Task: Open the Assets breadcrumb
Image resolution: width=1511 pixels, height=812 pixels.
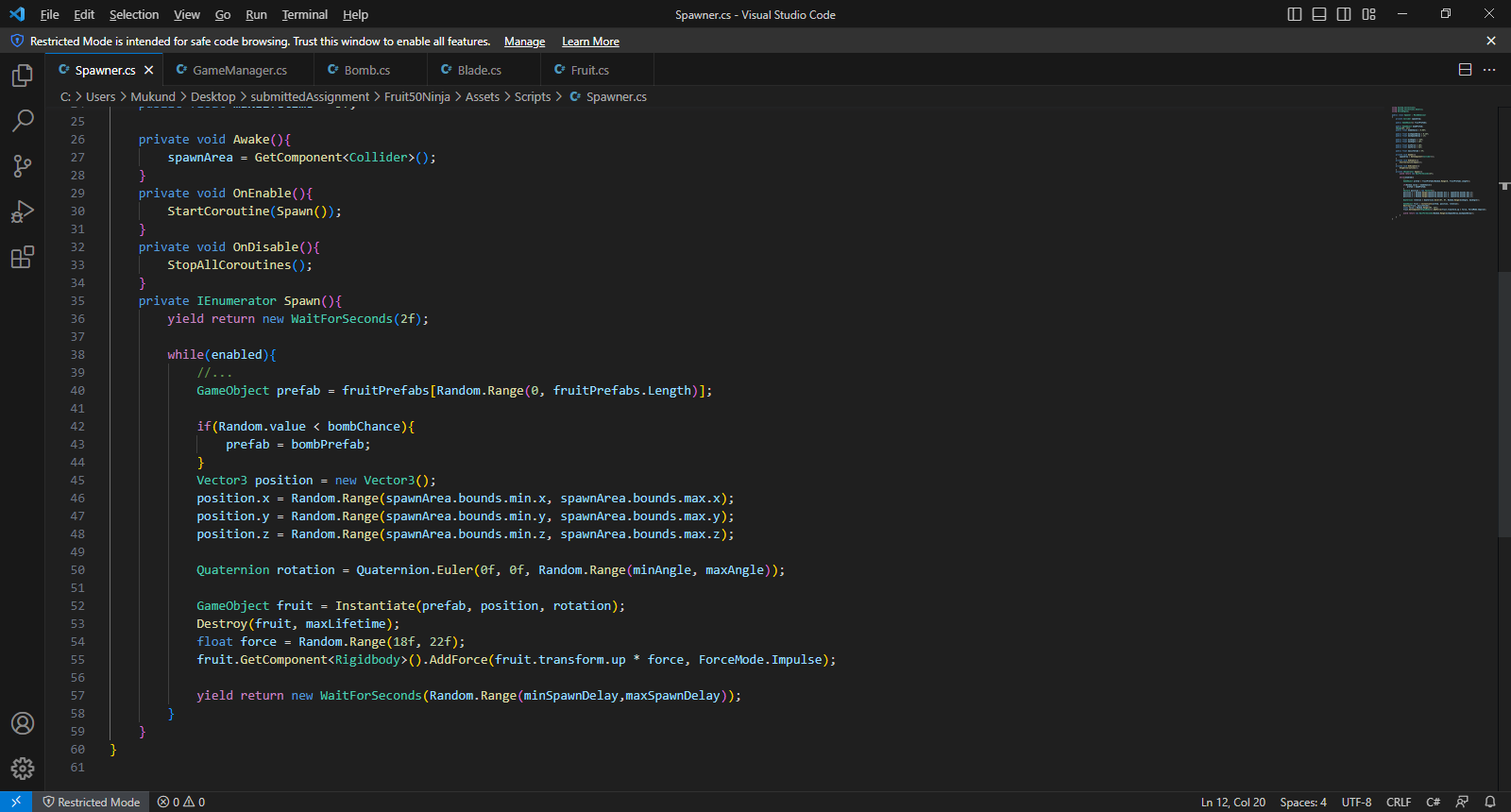Action: 483,96
